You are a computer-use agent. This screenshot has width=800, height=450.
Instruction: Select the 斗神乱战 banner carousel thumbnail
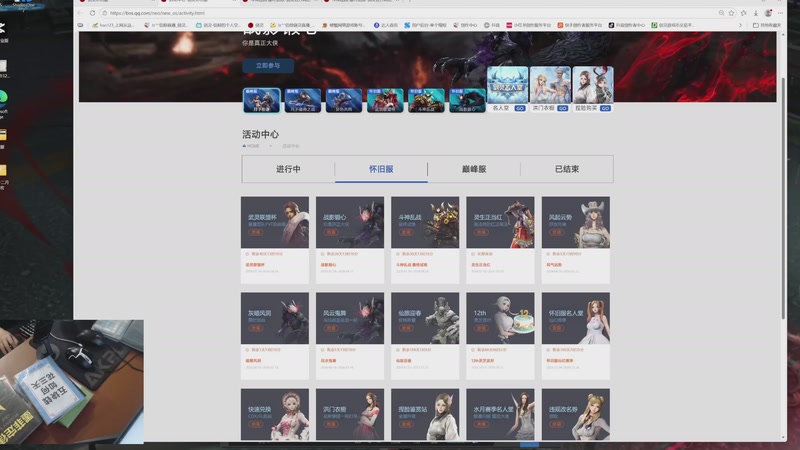point(426,100)
